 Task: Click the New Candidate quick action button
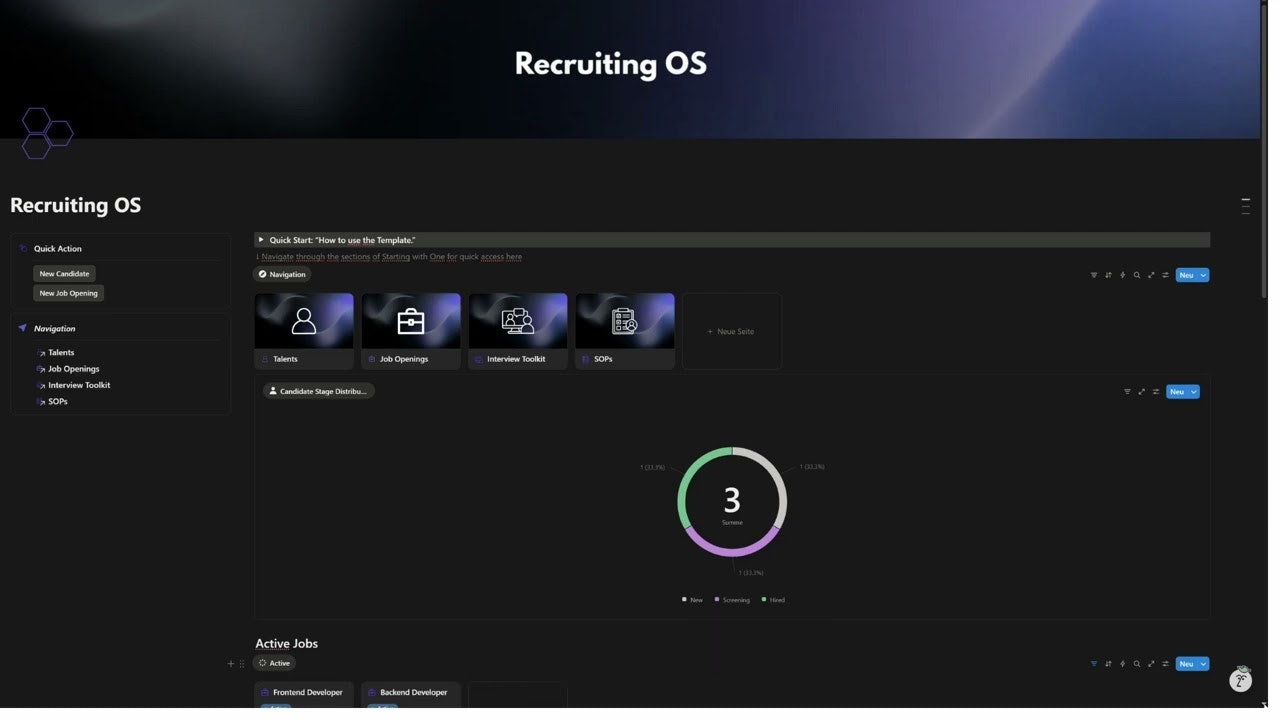tap(64, 273)
